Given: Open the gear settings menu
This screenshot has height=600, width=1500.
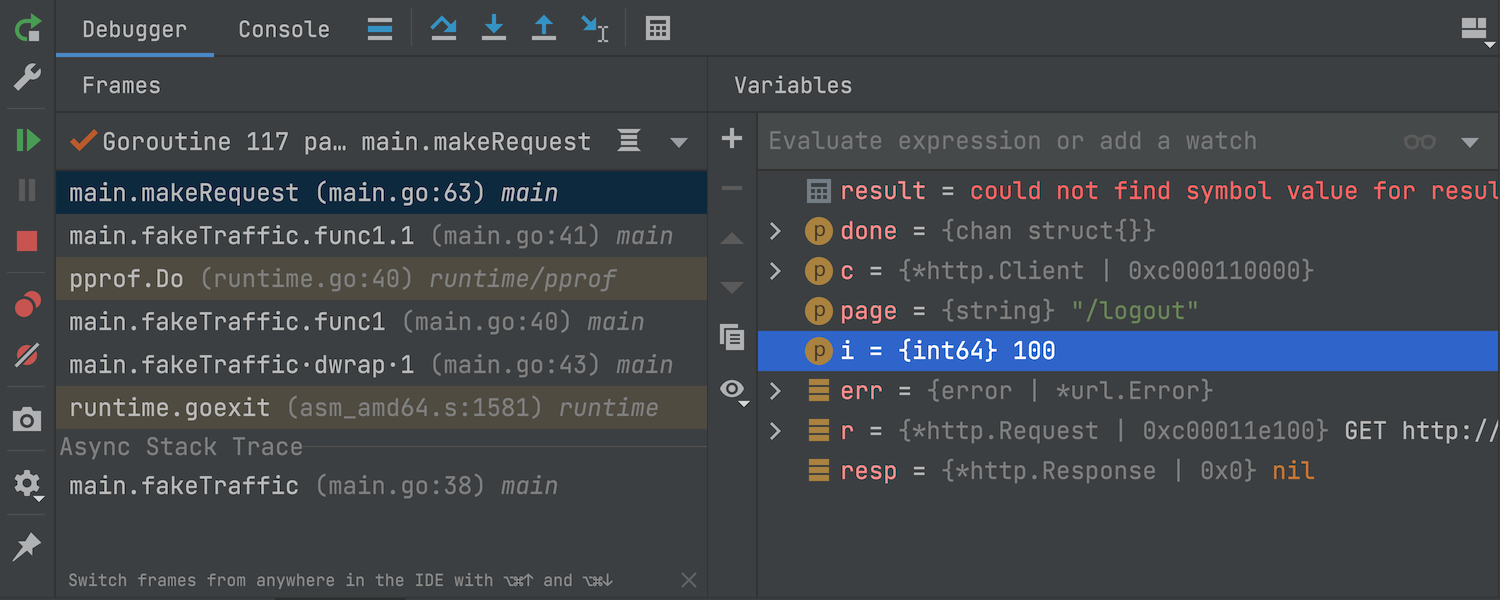Looking at the screenshot, I should 27,485.
